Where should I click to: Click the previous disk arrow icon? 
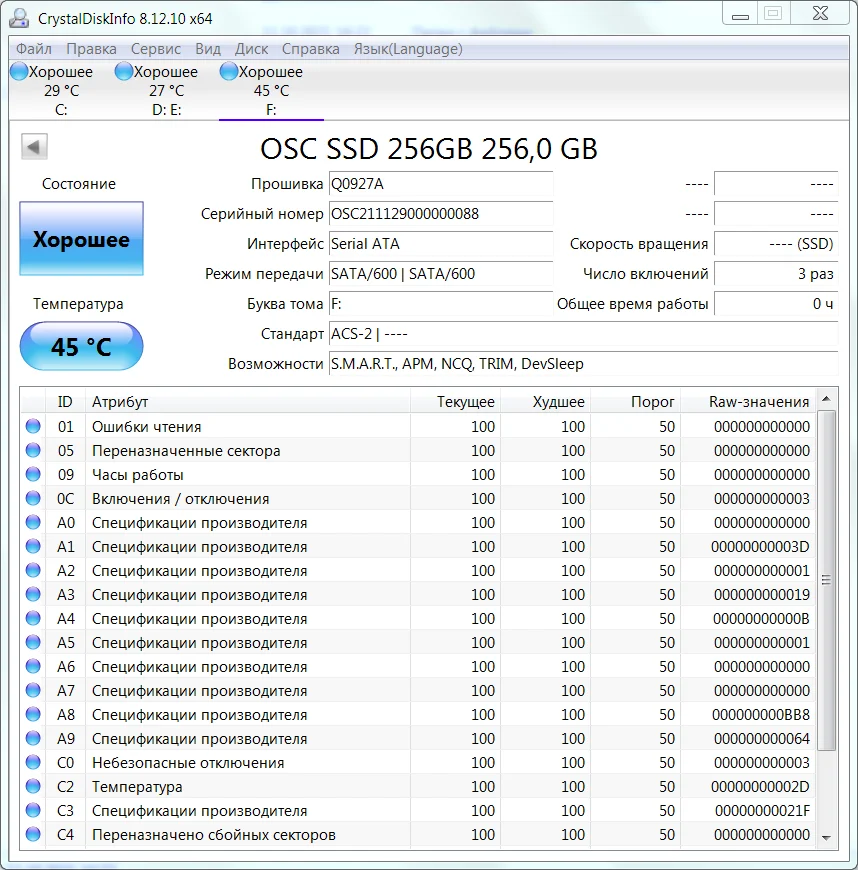34,148
